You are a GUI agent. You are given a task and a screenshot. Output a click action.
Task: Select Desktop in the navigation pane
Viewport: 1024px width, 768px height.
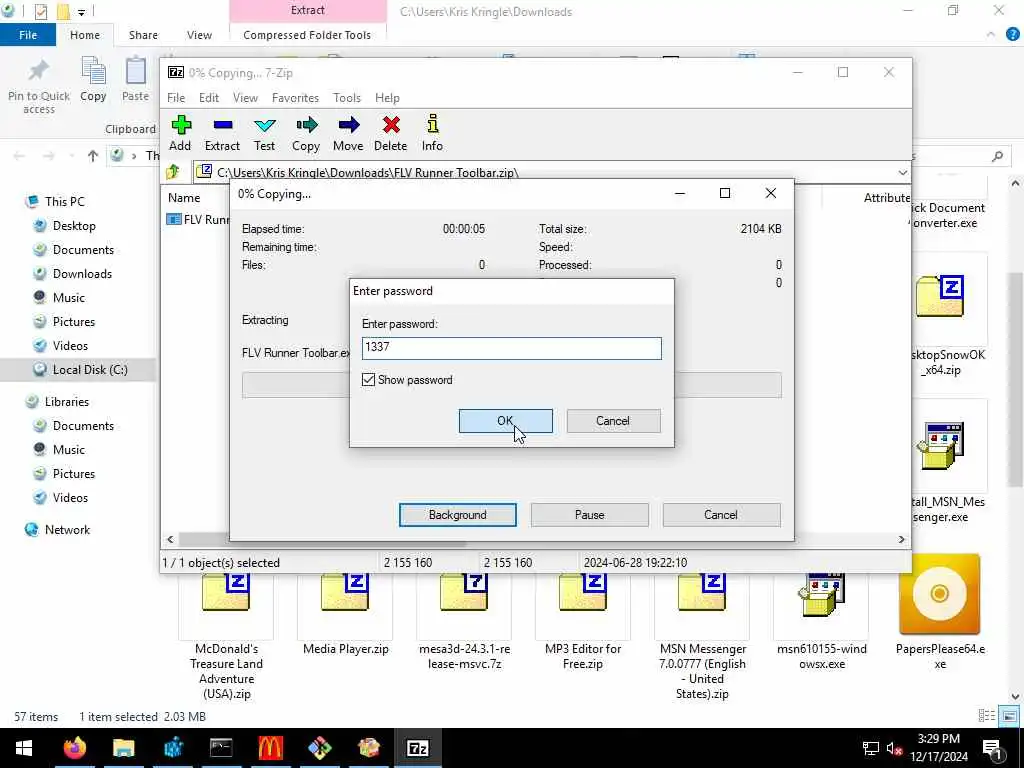74,226
